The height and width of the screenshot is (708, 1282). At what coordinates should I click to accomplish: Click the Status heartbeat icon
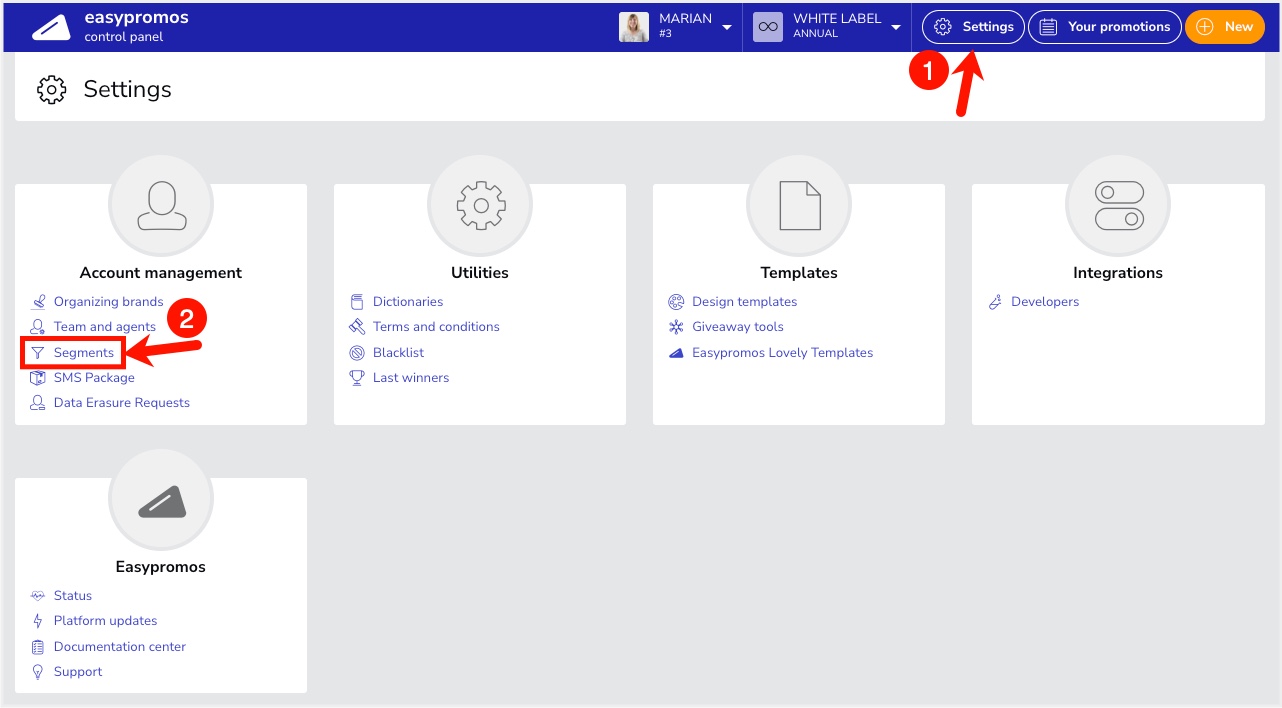pyautogui.click(x=38, y=595)
